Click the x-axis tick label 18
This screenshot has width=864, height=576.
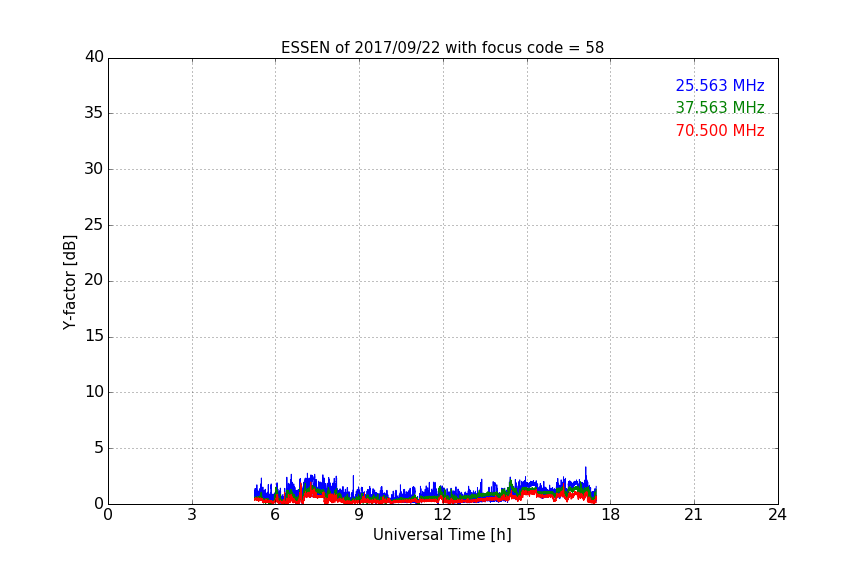tap(610, 515)
